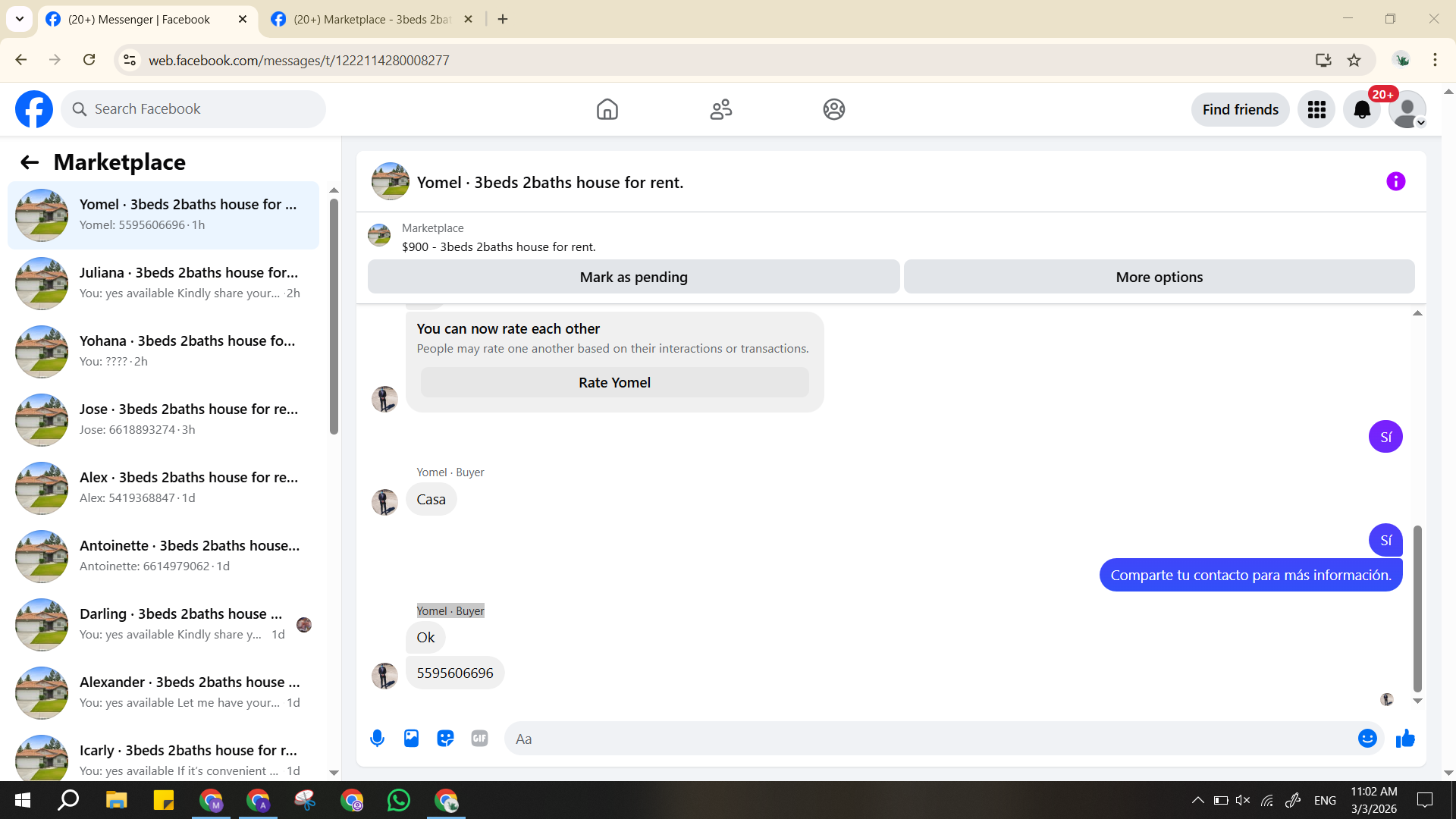This screenshot has width=1456, height=819.
Task: Click the chat messages scrollbar thumb
Action: 1417,608
